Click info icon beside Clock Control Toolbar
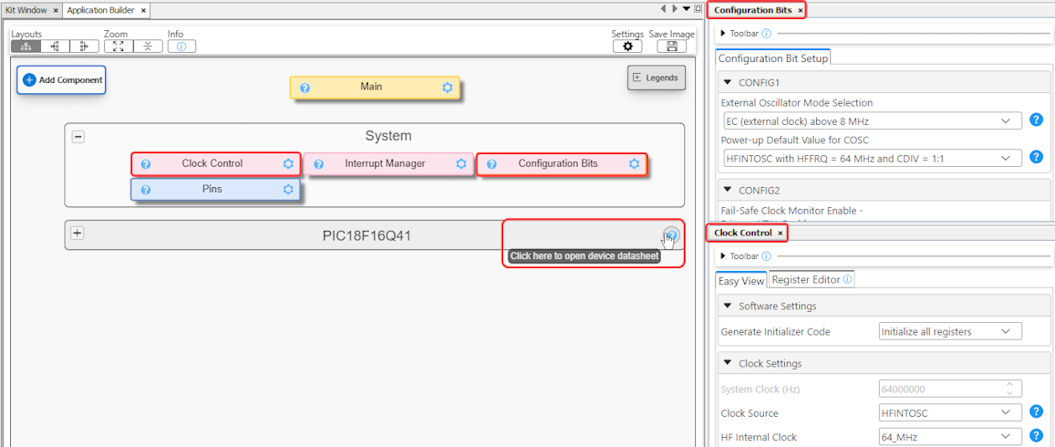Viewport: 1055px width, 447px height. tap(766, 256)
